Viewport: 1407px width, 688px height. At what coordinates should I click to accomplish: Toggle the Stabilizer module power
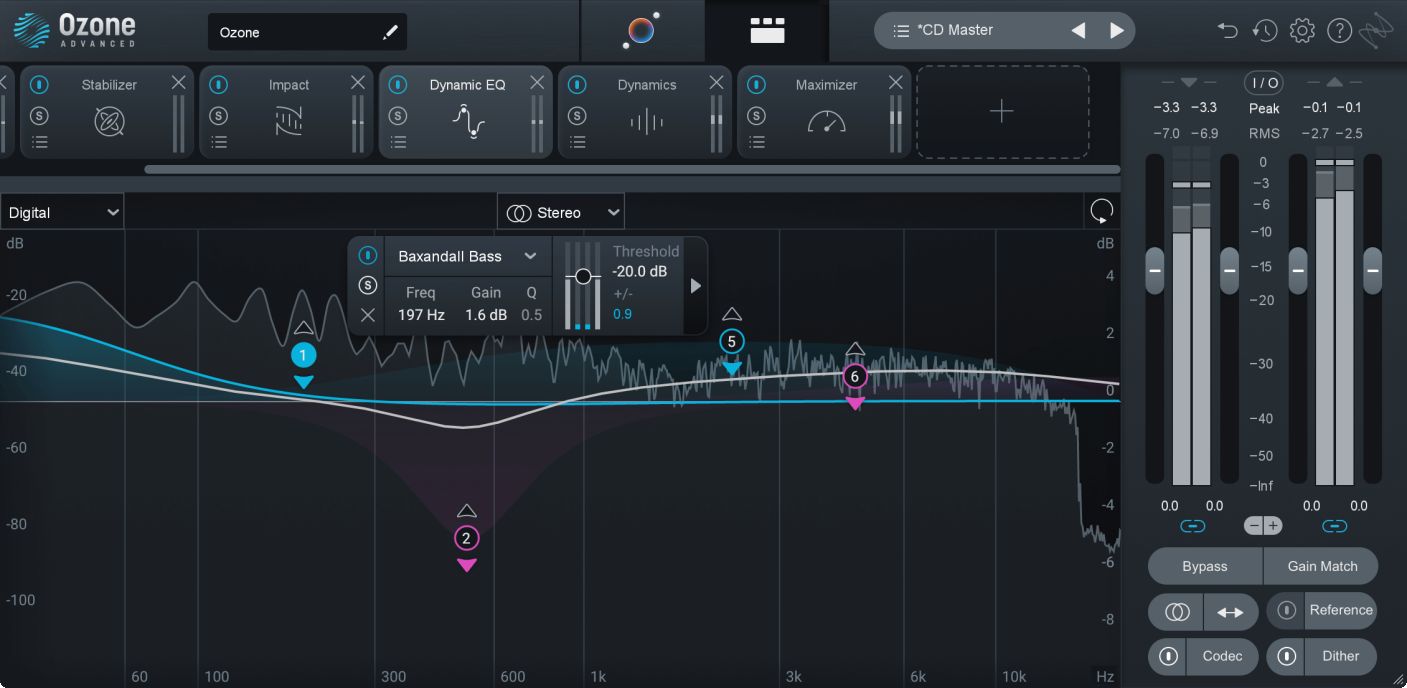point(39,85)
